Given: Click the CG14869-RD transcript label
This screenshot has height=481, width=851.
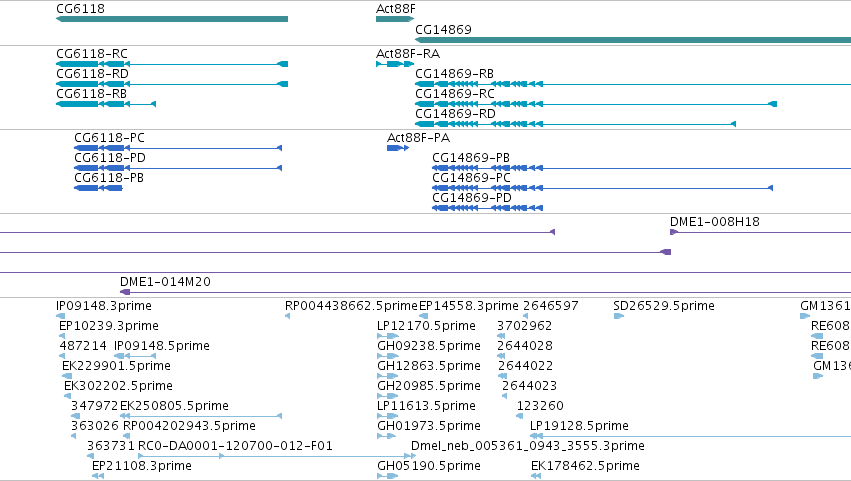Looking at the screenshot, I should [x=455, y=114].
